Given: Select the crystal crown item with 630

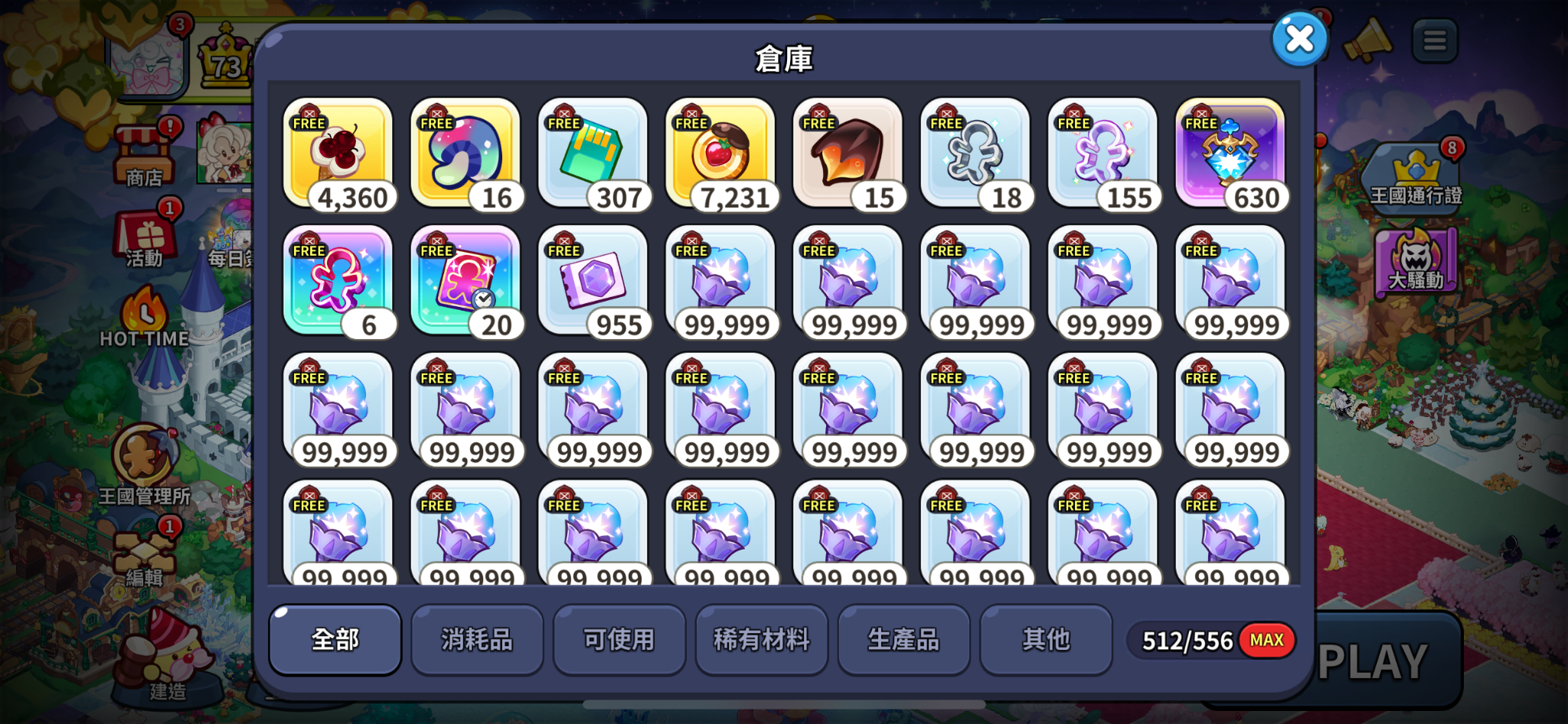Looking at the screenshot, I should 1230,154.
